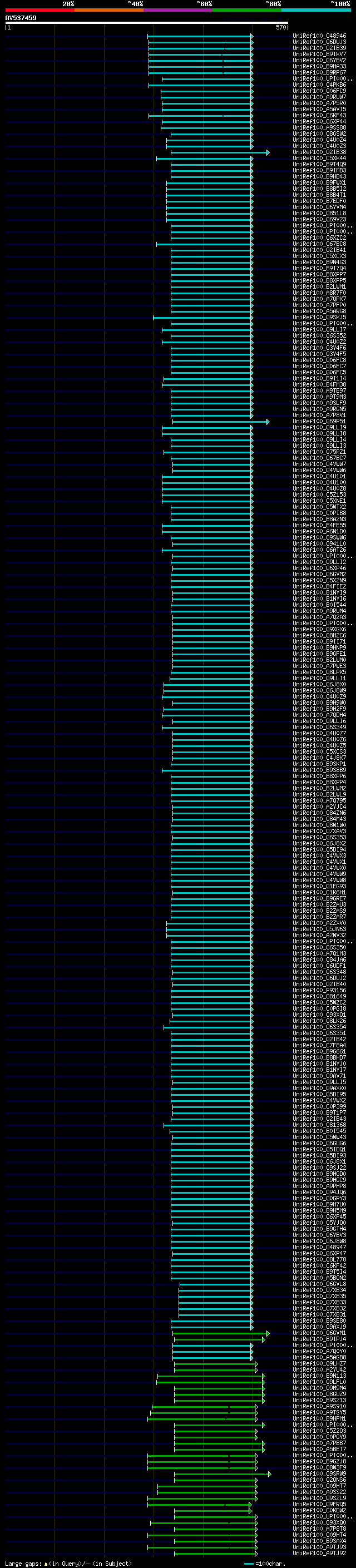Click the purple ~60% identity legend segment
Screen dimensions: 356x1568
(179, 10)
